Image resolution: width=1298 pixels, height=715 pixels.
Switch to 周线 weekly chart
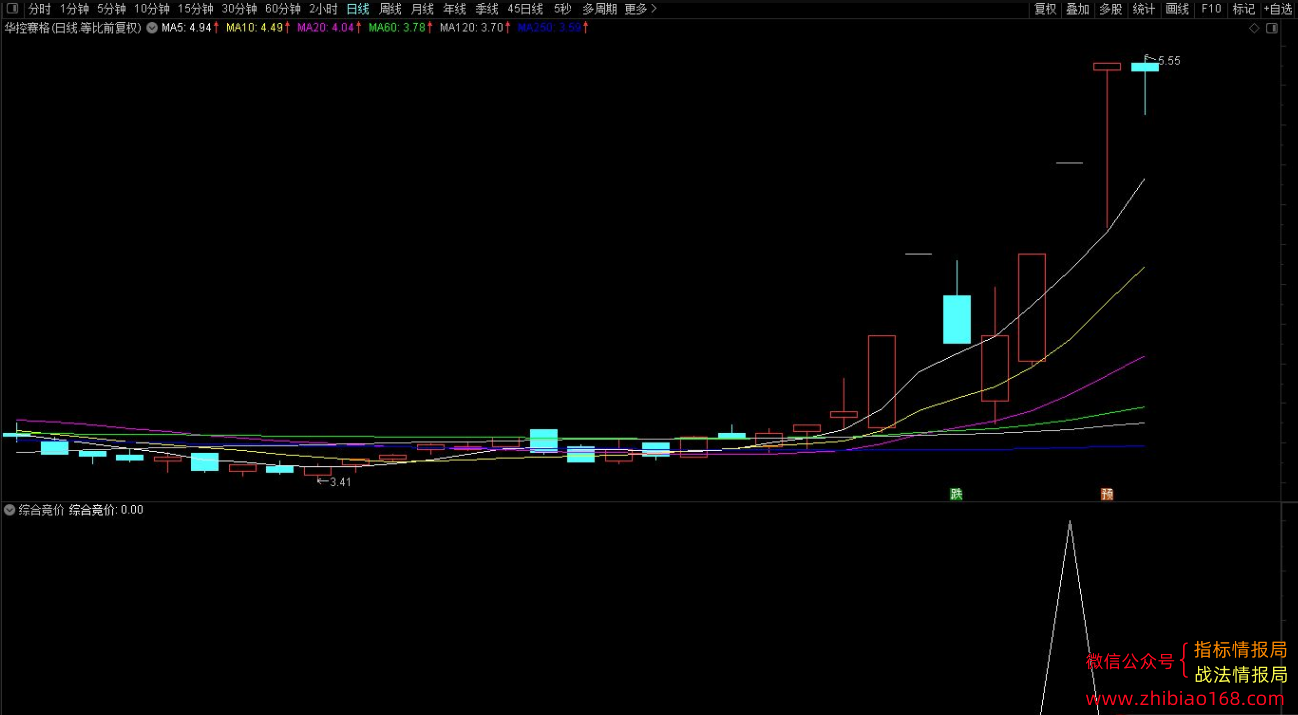pyautogui.click(x=390, y=9)
